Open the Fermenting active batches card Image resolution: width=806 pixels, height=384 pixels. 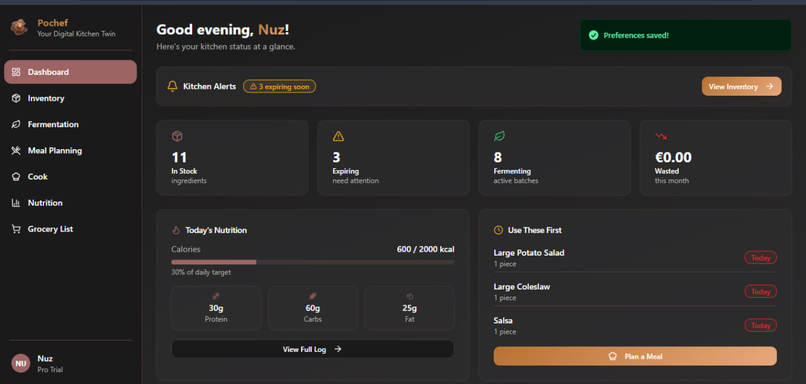click(555, 158)
